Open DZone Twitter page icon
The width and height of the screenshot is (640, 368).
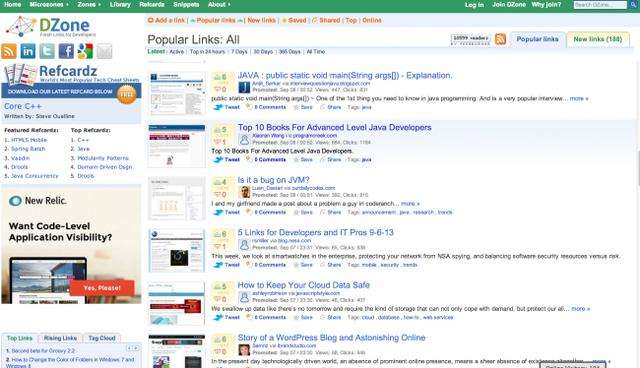47,51
